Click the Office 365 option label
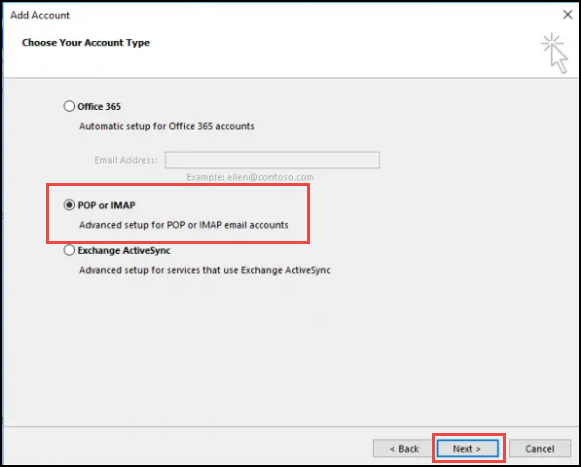 coord(99,107)
